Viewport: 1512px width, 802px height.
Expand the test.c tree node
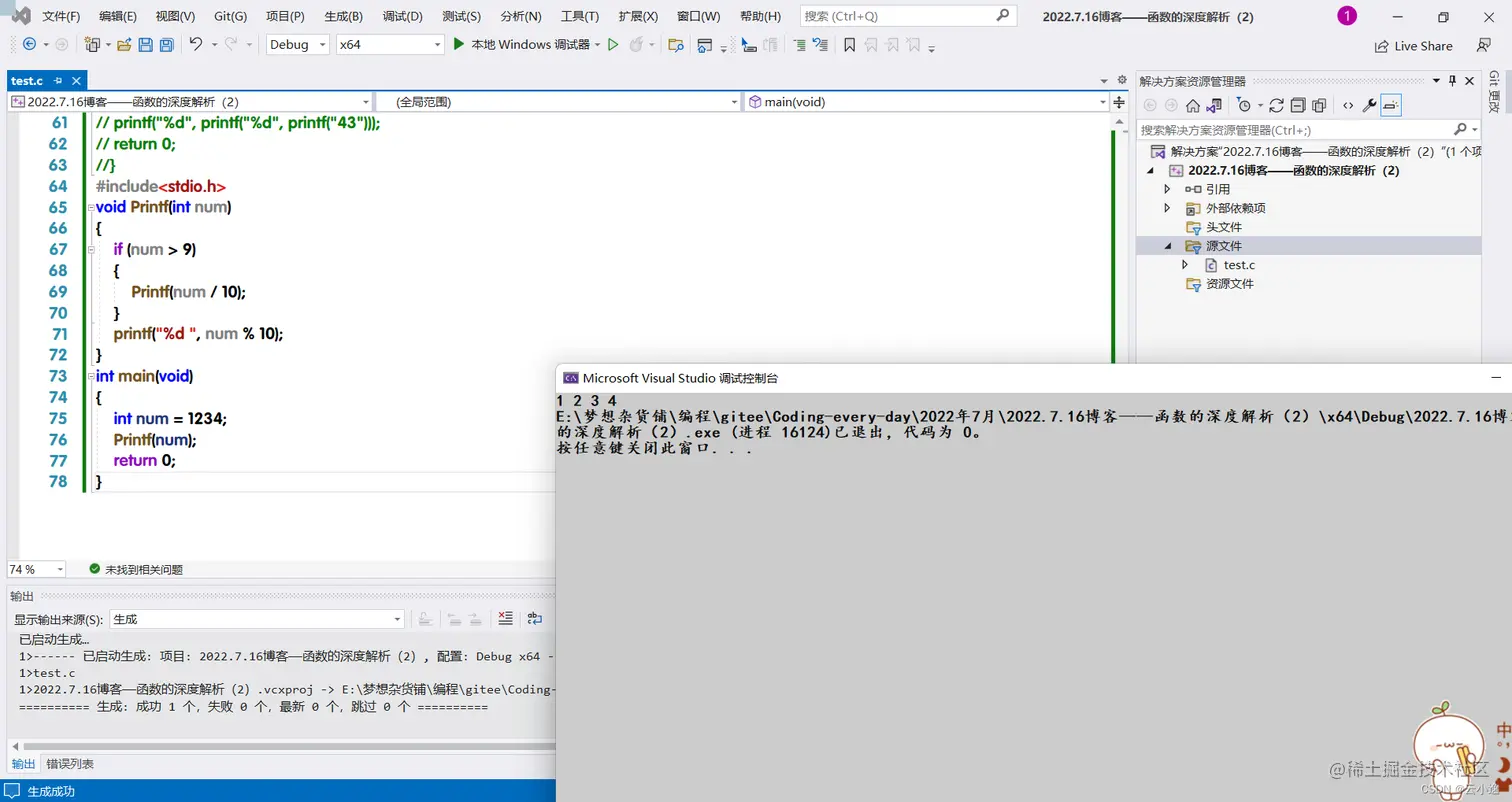[1185, 265]
